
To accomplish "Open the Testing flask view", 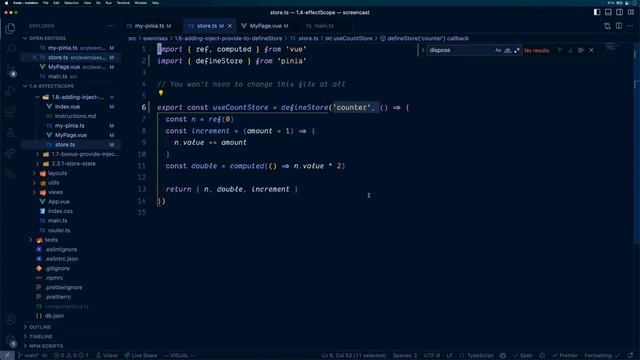I will pos(10,133).
